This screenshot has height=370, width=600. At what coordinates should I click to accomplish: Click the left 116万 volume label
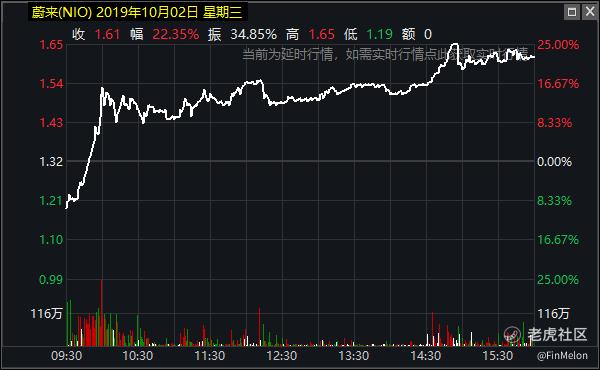(x=46, y=314)
